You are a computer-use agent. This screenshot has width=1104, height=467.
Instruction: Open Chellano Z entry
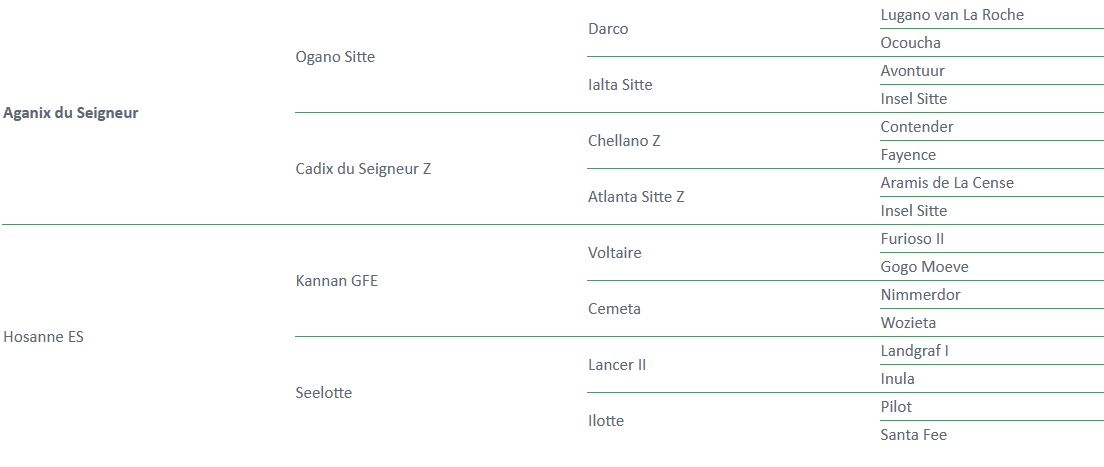[624, 141]
